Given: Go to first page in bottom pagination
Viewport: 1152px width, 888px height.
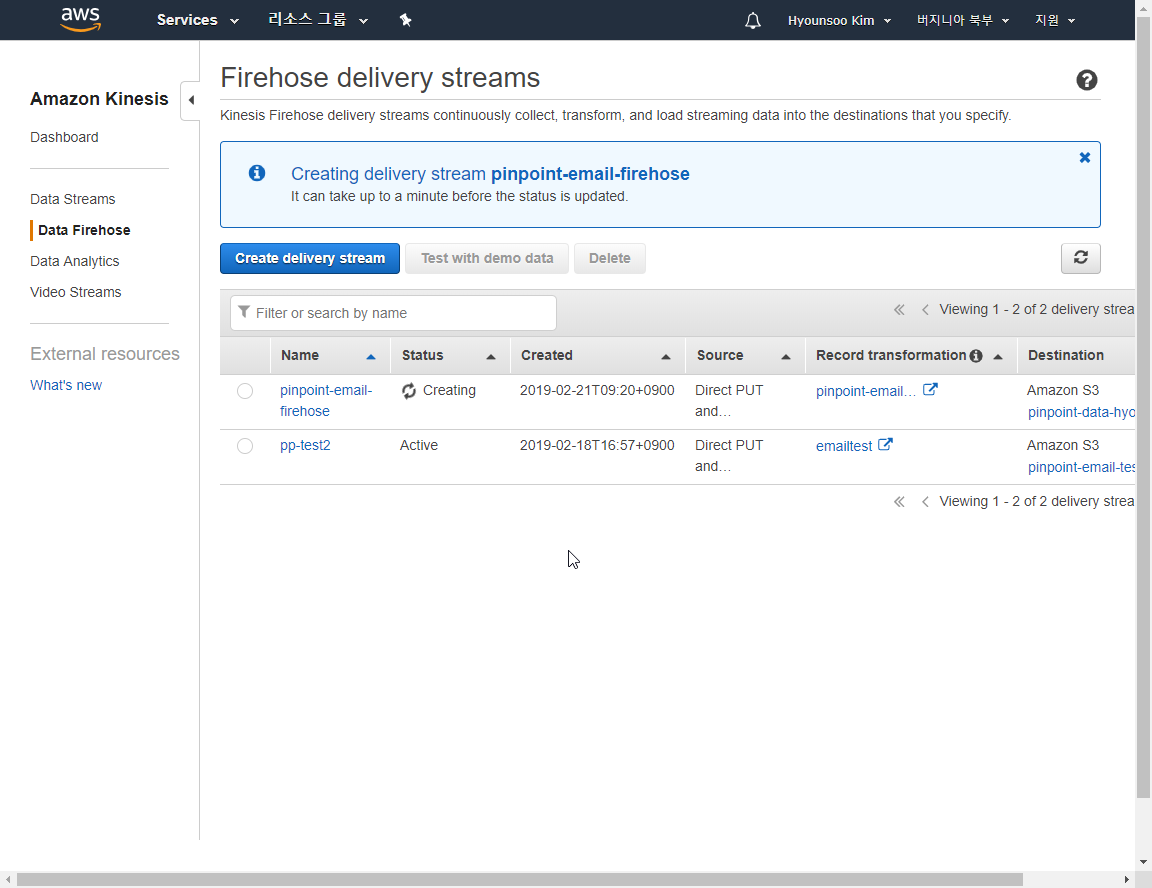Looking at the screenshot, I should (x=899, y=502).
